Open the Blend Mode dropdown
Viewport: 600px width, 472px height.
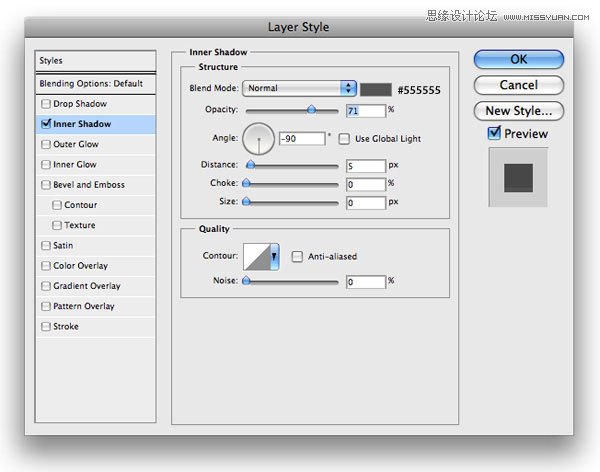(x=299, y=88)
